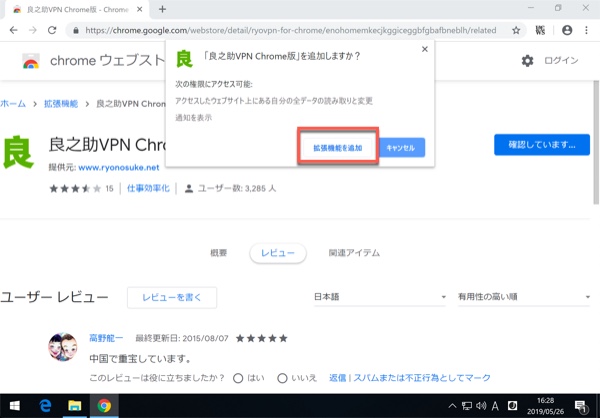Close the 良之助VPN Chrome版 tab
The image size is (600, 418).
140,9
